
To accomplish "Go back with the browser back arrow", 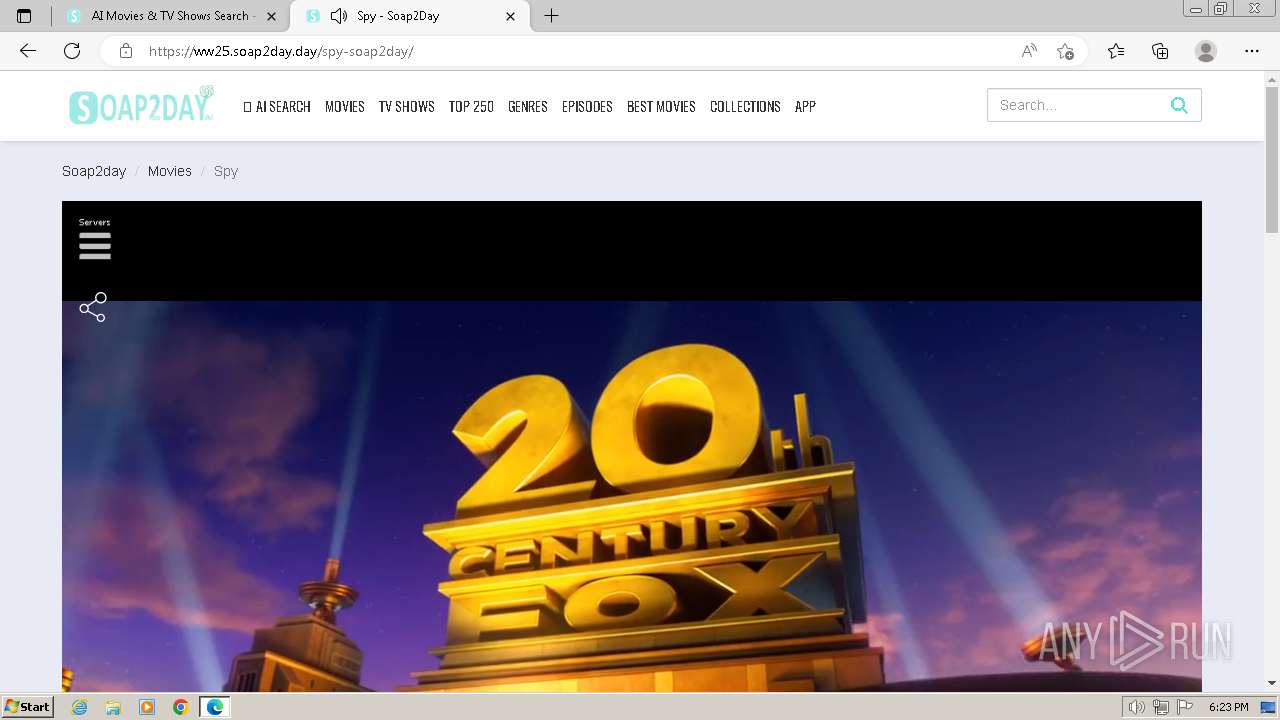I will (28, 51).
